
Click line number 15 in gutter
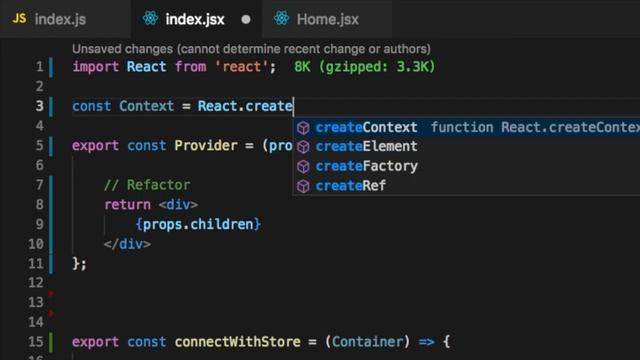point(36,342)
